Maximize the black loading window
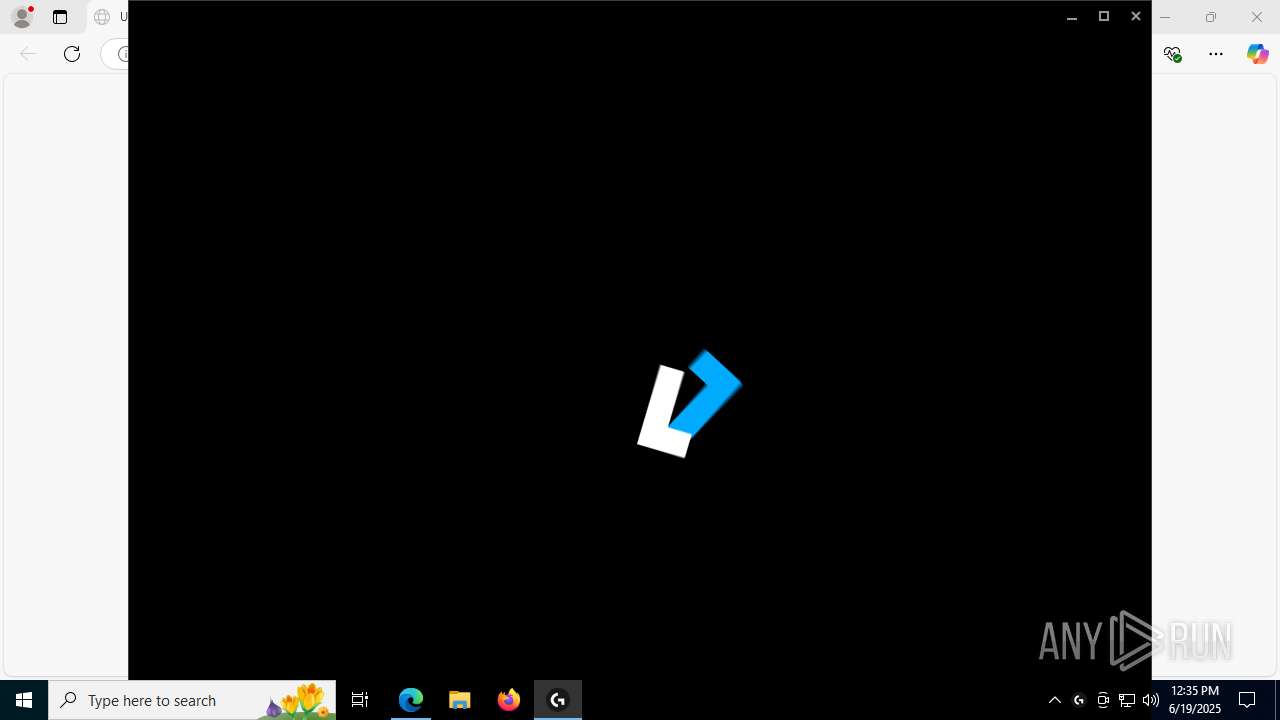This screenshot has height=720, width=1280. tap(1104, 16)
